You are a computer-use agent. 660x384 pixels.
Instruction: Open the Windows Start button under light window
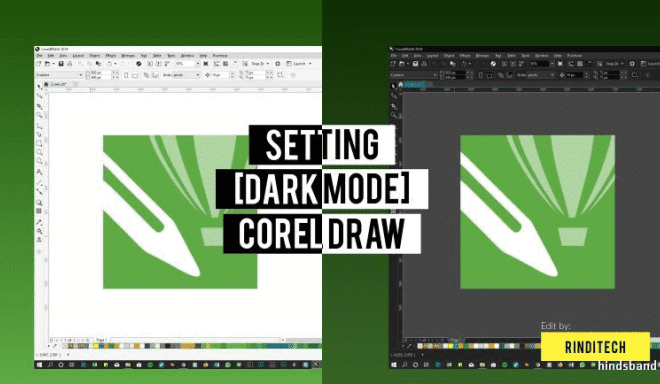pos(39,365)
